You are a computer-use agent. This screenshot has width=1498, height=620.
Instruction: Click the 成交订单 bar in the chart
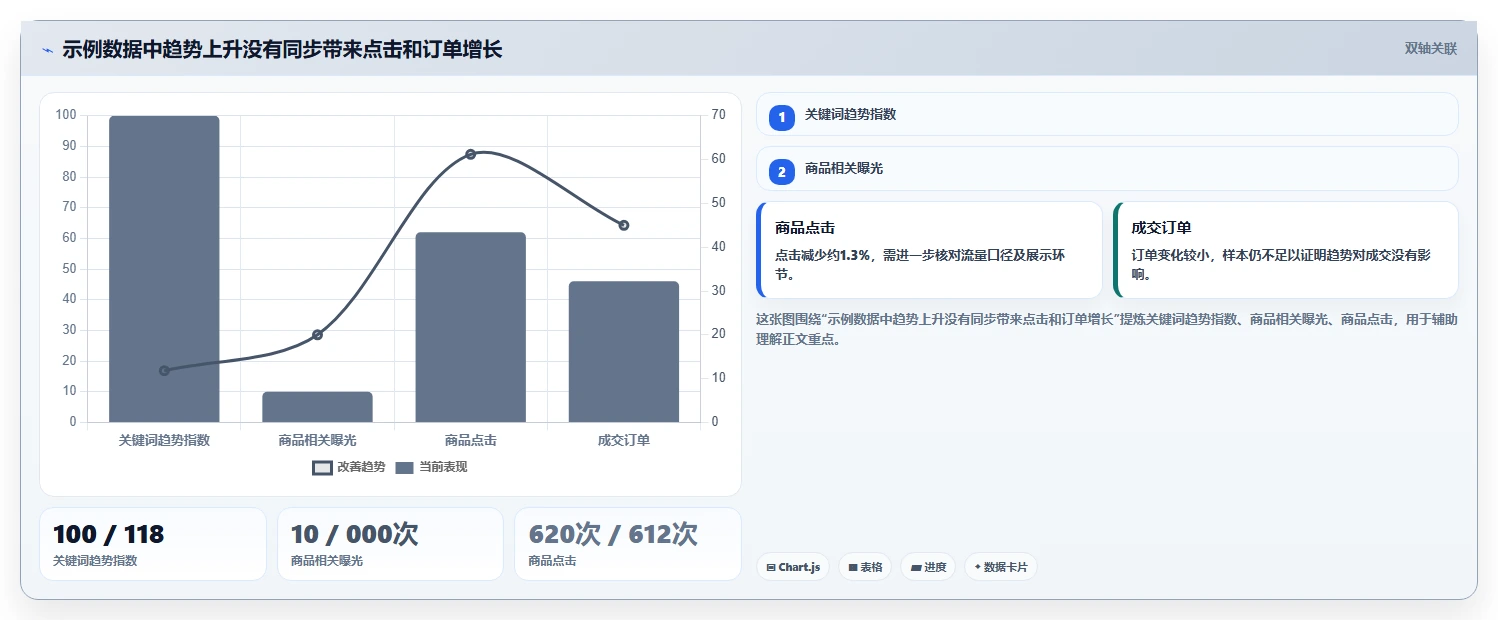click(x=624, y=352)
